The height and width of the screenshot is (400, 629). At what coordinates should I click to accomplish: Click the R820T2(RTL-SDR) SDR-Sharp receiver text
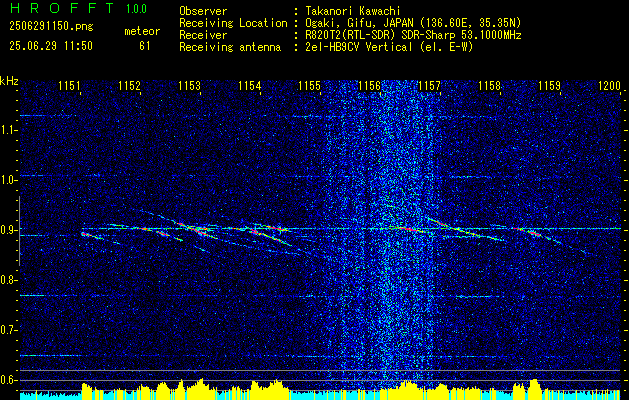(x=414, y=35)
